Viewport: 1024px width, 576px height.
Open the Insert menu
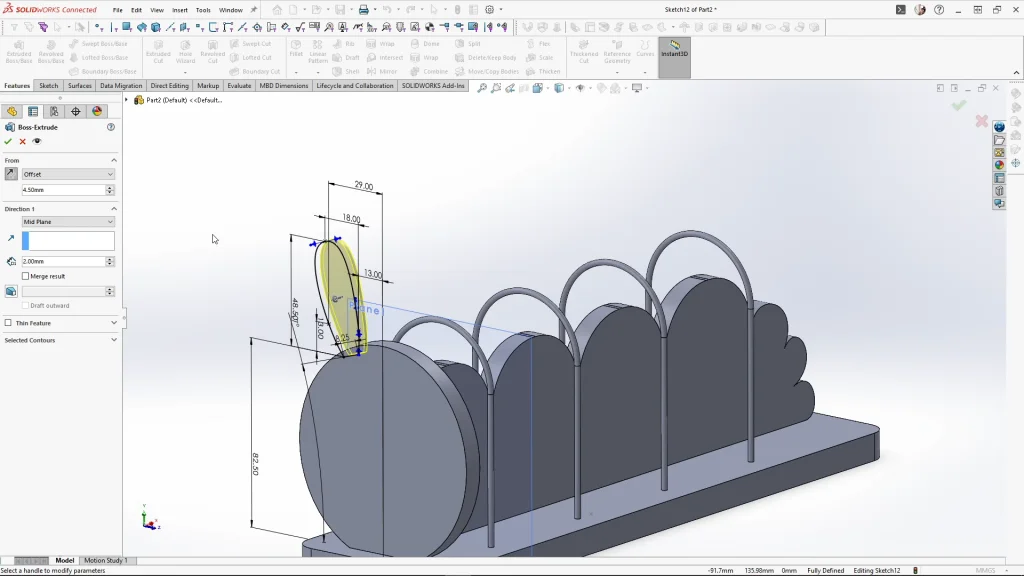180,10
